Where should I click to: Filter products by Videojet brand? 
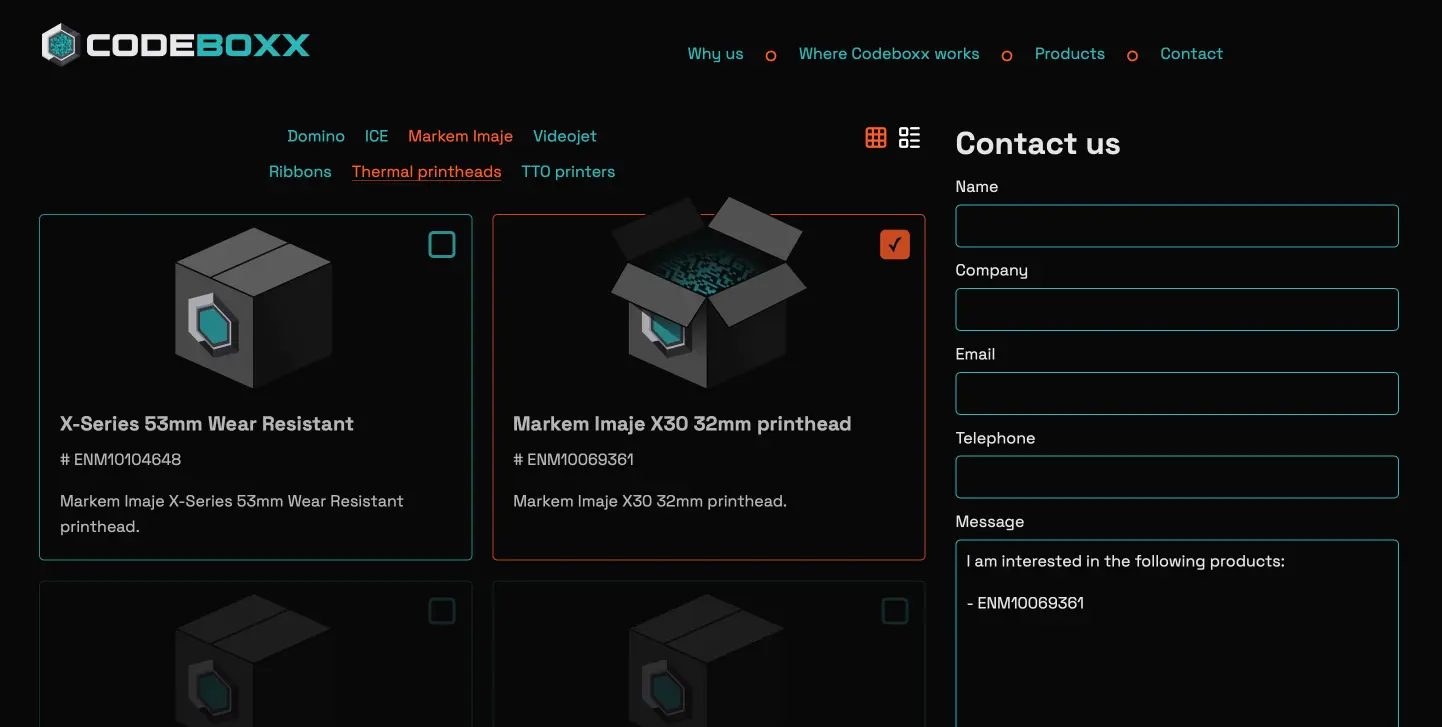565,136
